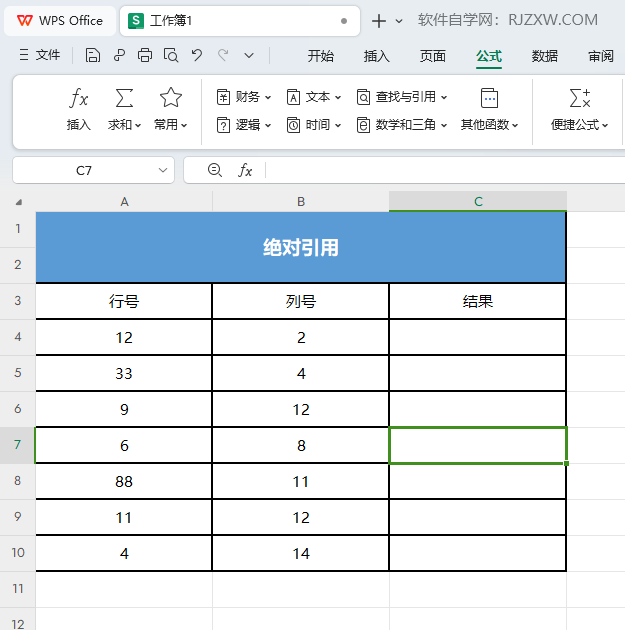Click the Undo arrow
Viewport: 625px width, 630px height.
[x=196, y=55]
